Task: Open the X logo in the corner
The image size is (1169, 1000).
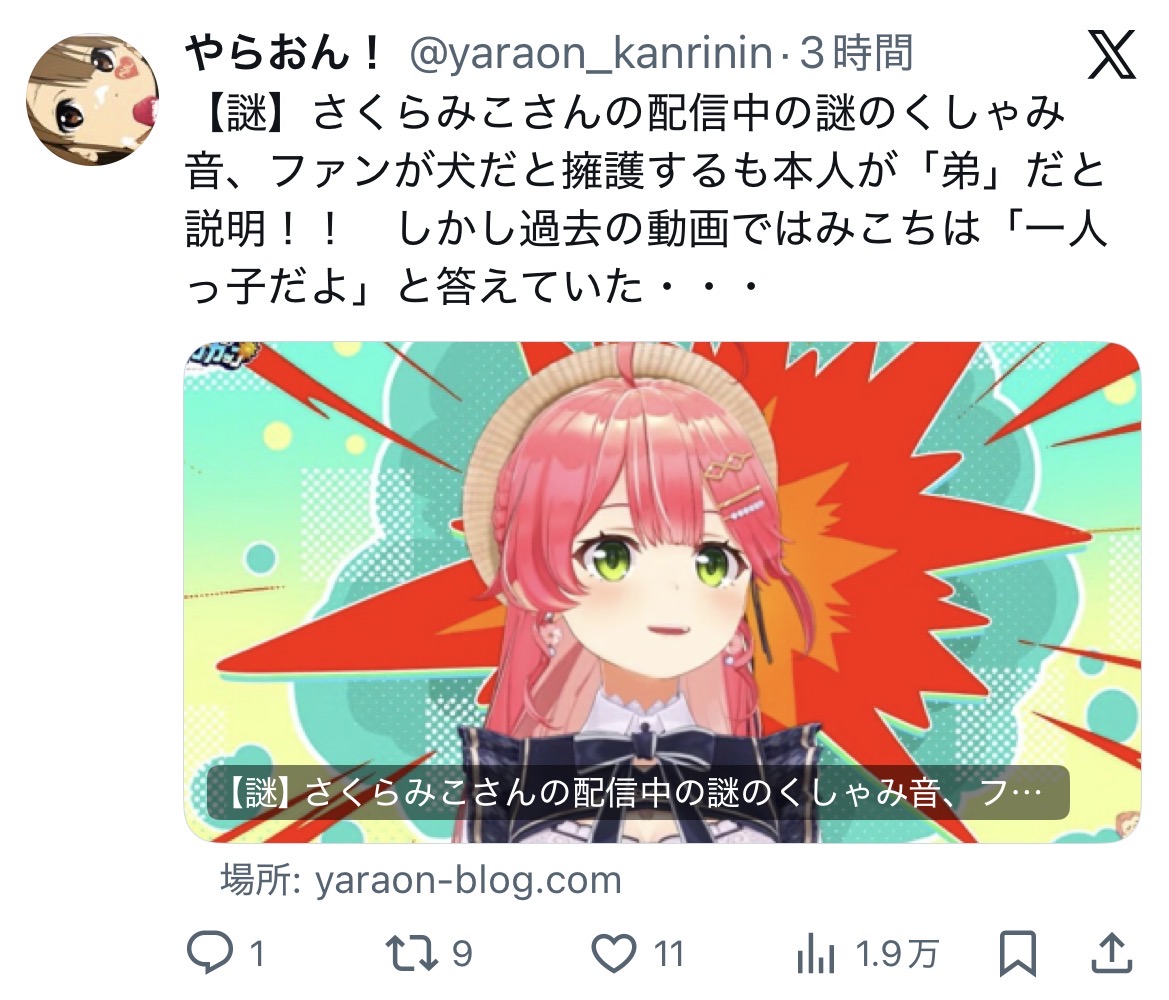Action: pyautogui.click(x=1111, y=54)
